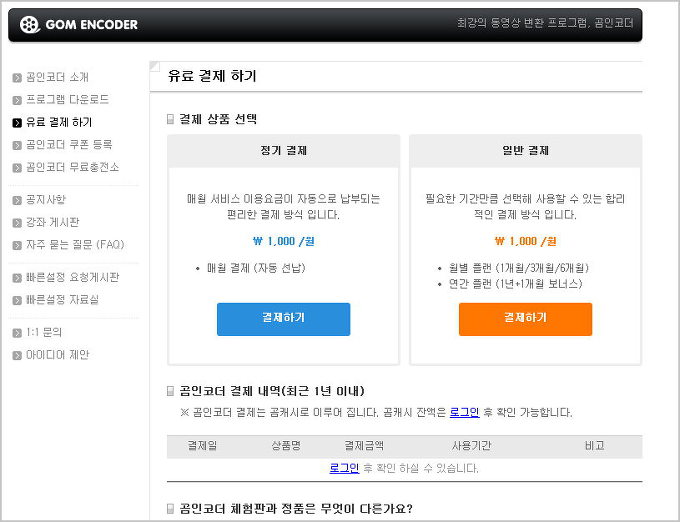Screen dimensions: 680x522
Task: Click arrow icon beside 곰인코더 소개
Action: click(17, 78)
